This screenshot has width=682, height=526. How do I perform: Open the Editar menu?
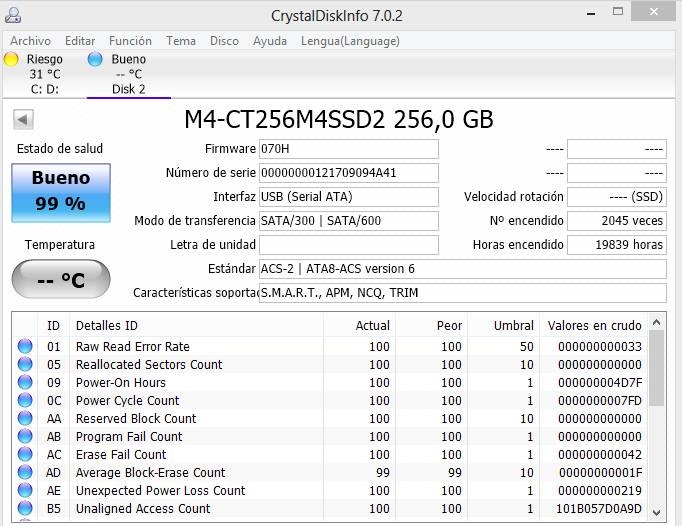(80, 41)
